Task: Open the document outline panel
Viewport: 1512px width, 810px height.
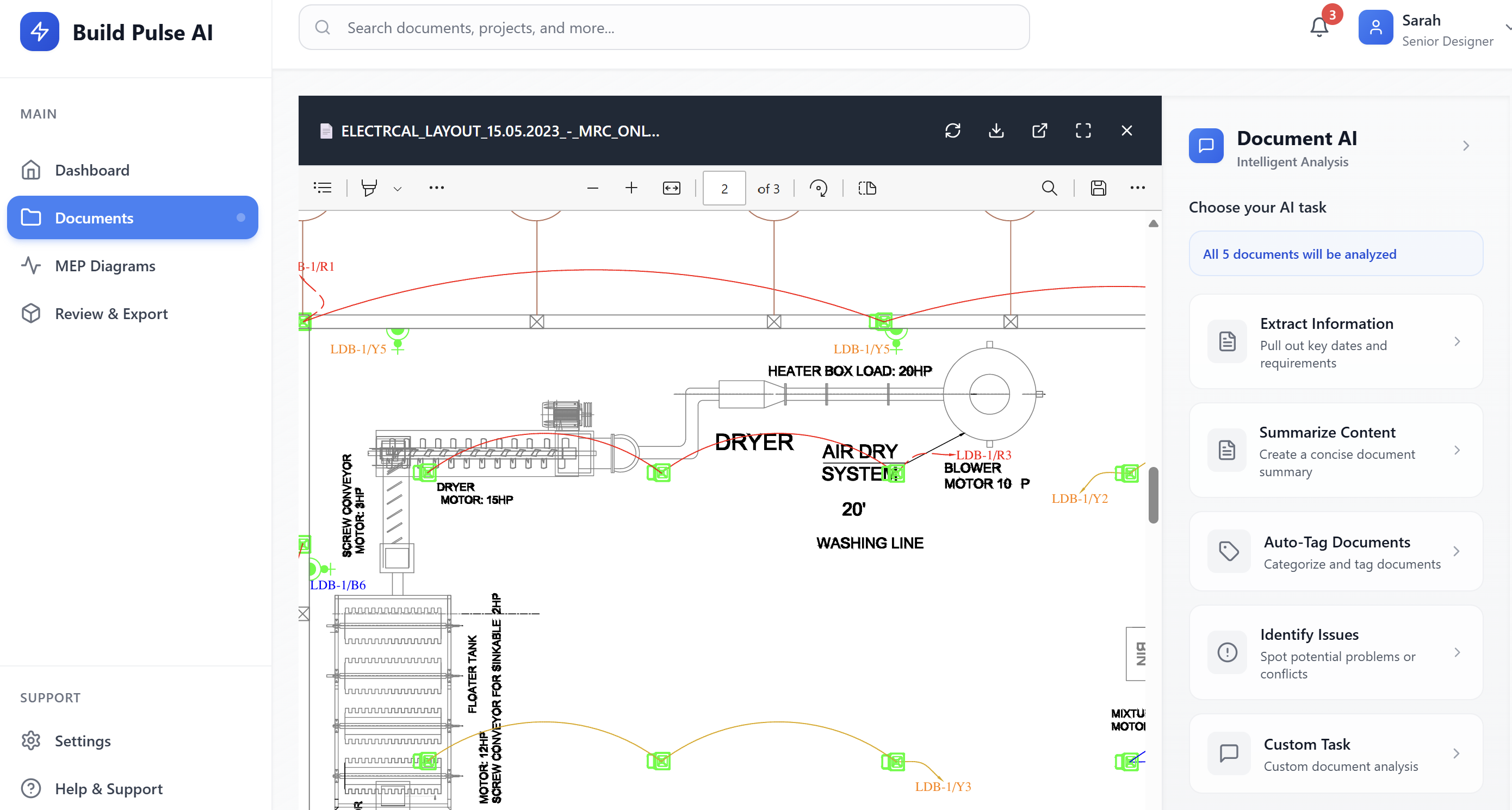Action: [323, 188]
